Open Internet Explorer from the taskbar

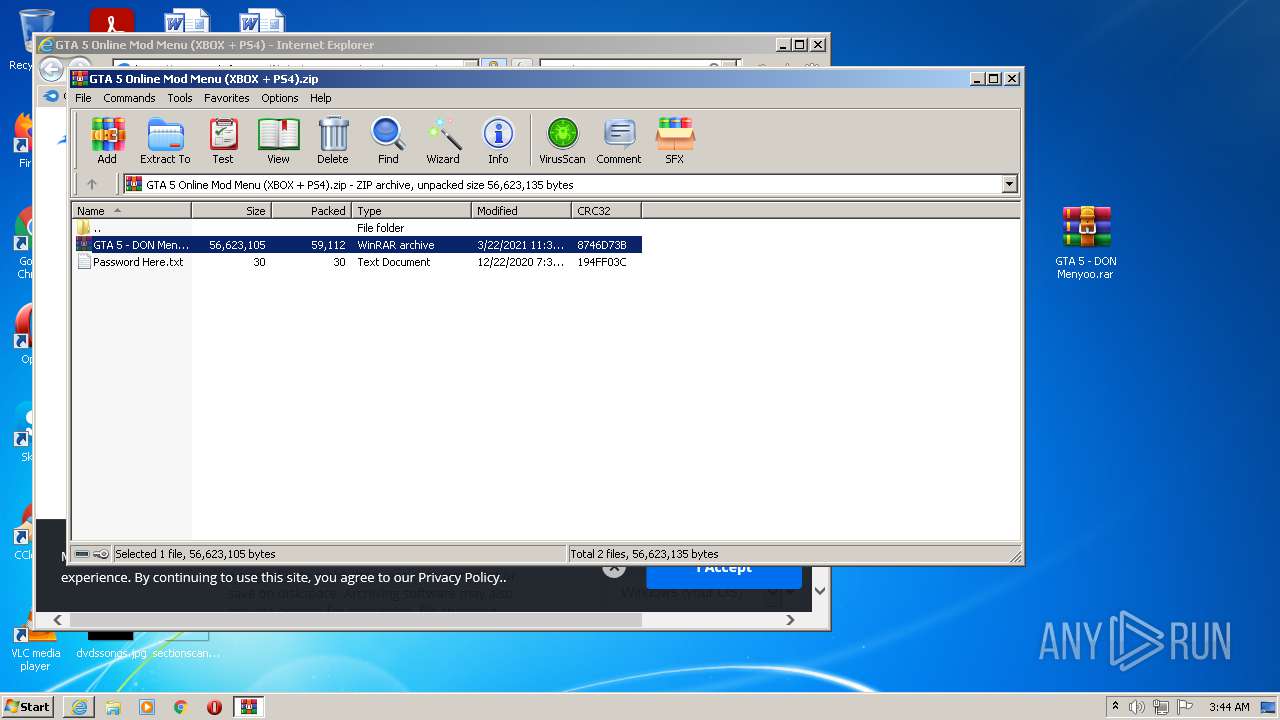coord(79,707)
